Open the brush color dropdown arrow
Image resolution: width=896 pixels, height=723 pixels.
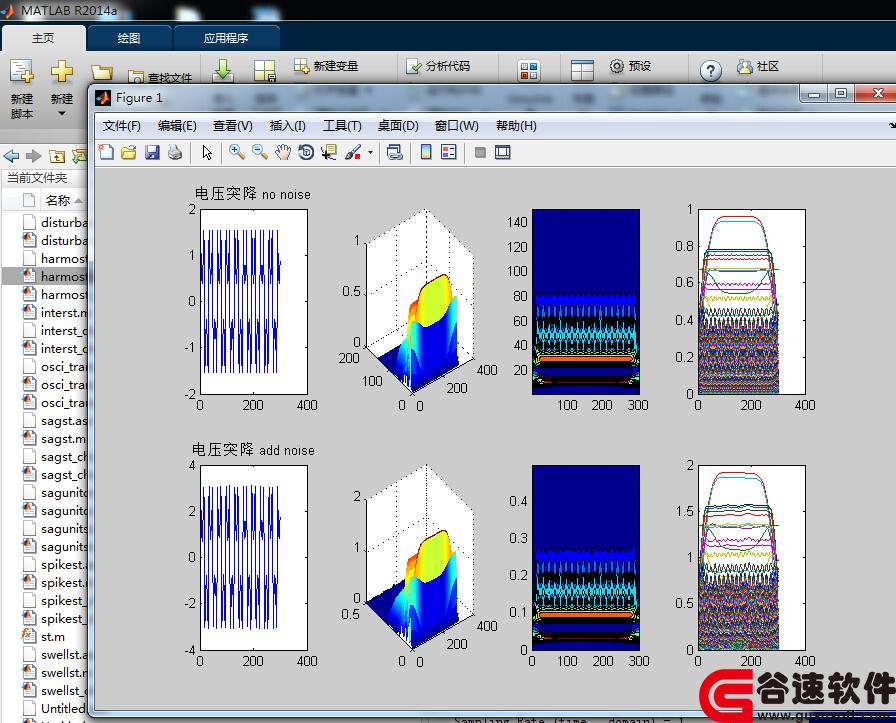(370, 153)
